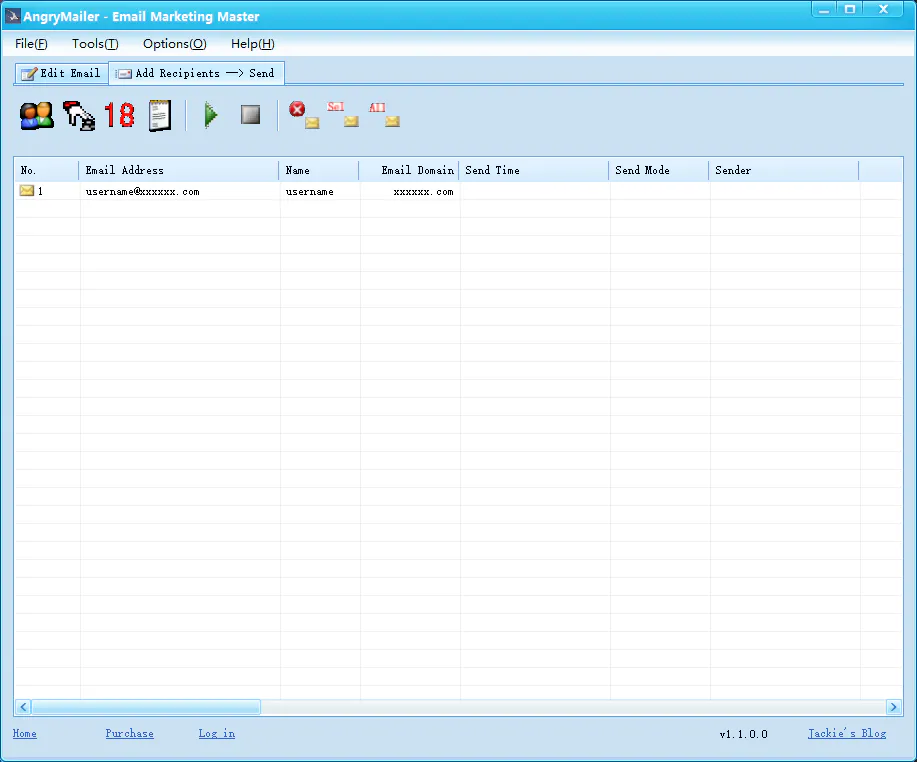
Task: Open the Options menu
Action: point(175,44)
